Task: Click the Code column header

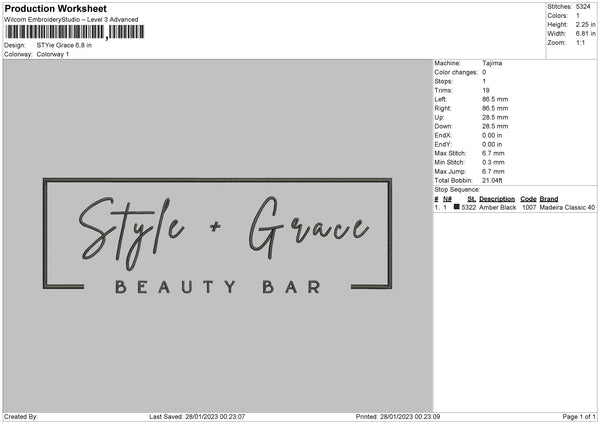Action: tap(529, 199)
